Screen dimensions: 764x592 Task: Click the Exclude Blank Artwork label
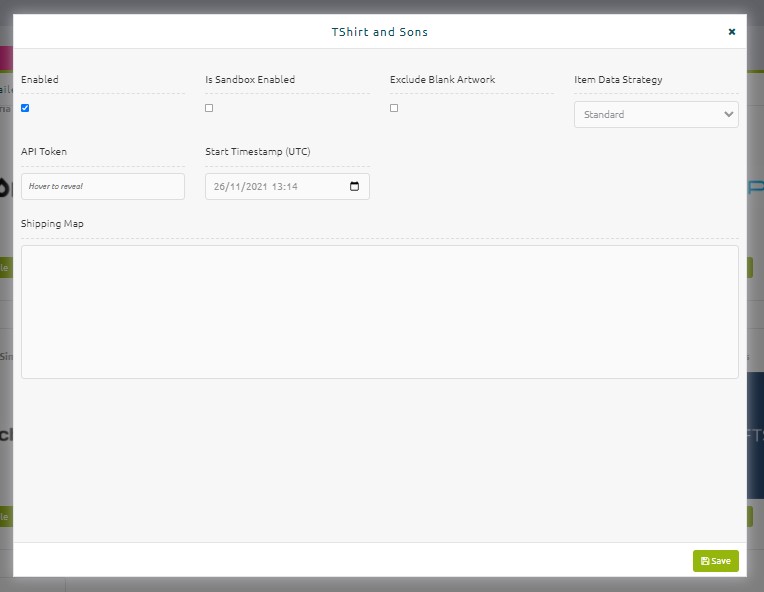[x=442, y=79]
